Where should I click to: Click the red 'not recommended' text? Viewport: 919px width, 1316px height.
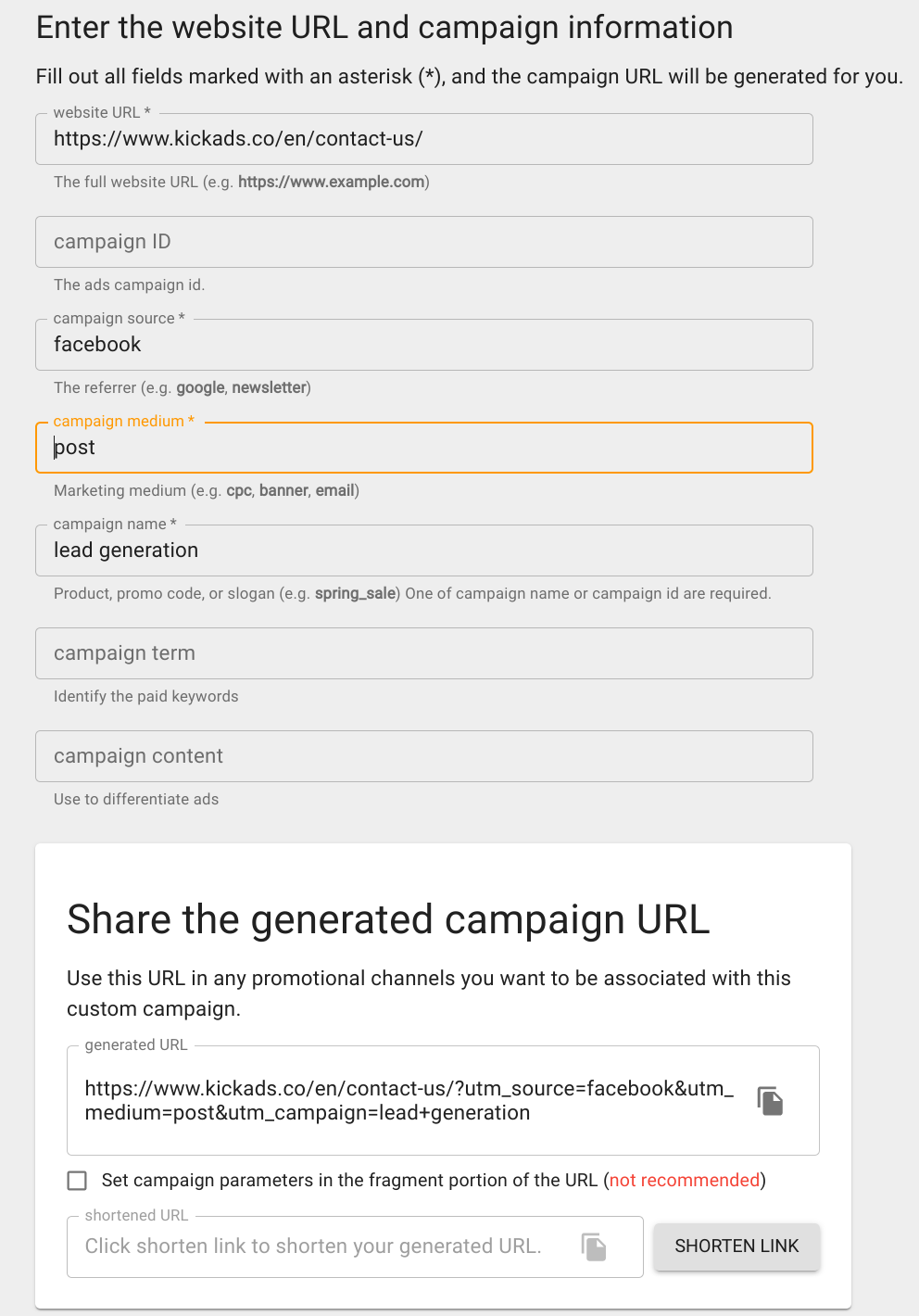(x=685, y=1181)
